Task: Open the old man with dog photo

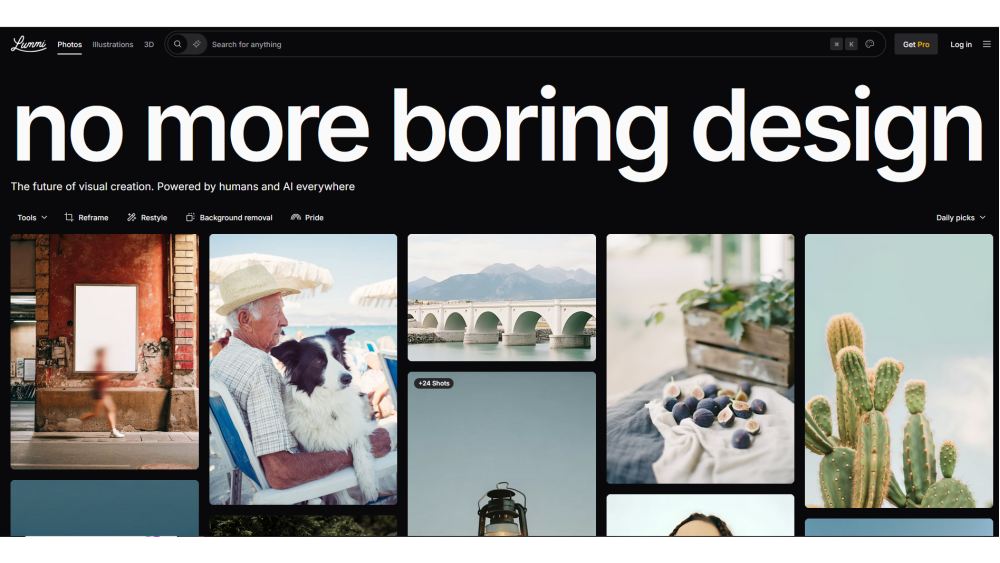Action: click(x=303, y=369)
